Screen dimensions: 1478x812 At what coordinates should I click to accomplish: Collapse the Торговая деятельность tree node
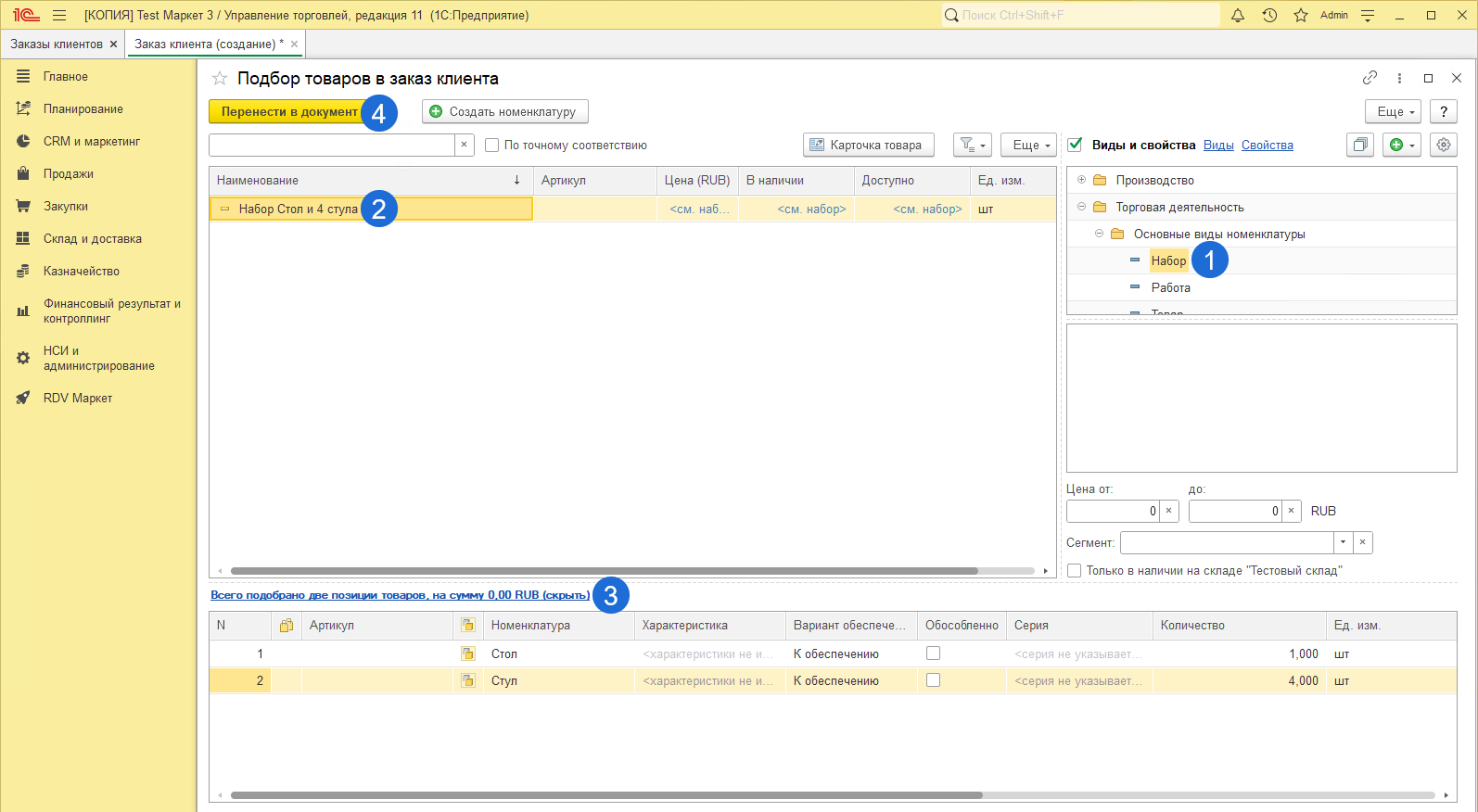(x=1081, y=207)
